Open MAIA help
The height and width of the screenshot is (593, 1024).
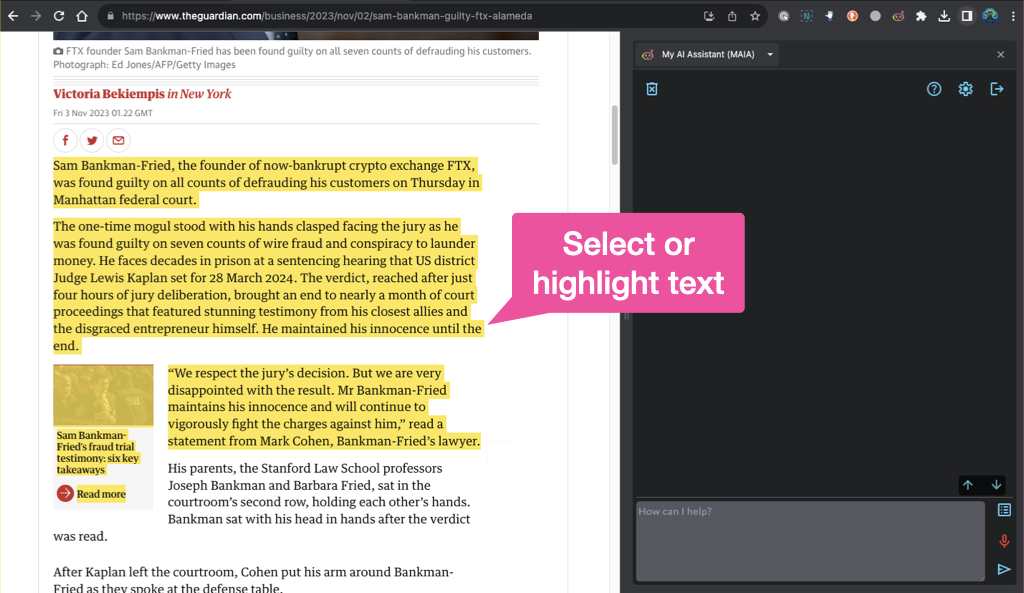coord(934,89)
